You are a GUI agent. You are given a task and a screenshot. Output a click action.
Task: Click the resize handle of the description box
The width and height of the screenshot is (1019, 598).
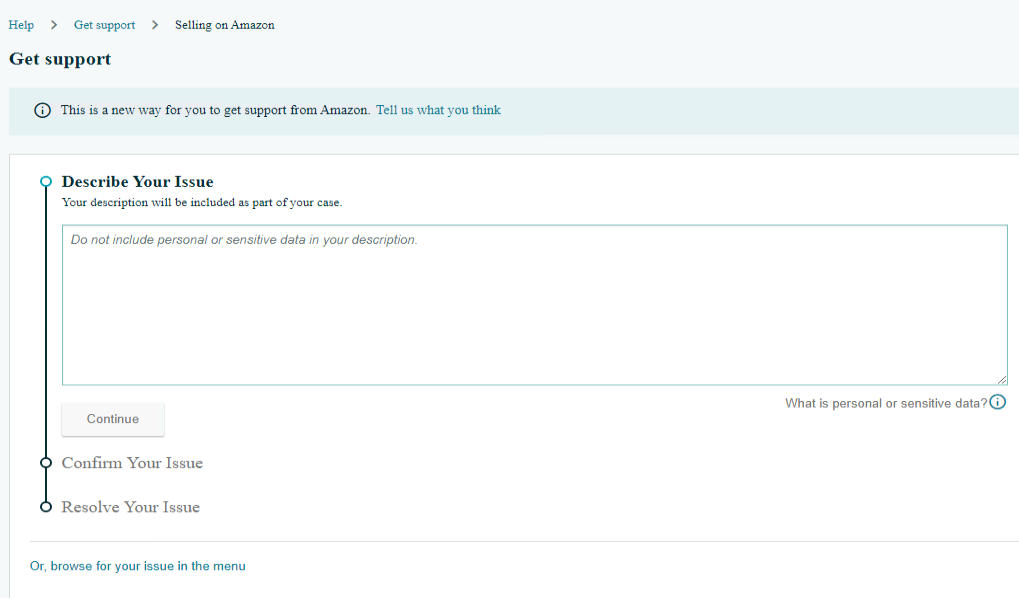coord(1001,379)
